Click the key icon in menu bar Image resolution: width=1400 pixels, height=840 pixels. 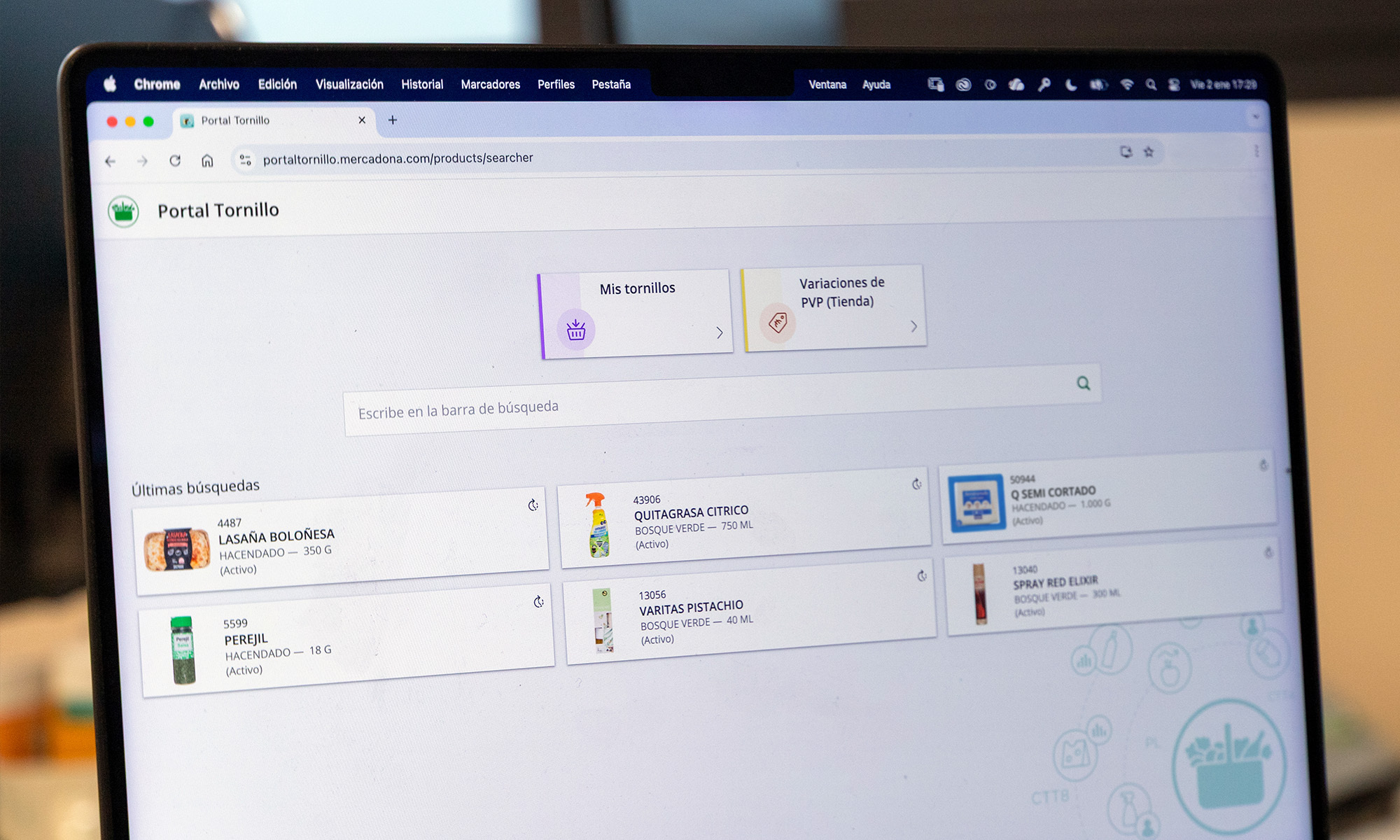1044,85
